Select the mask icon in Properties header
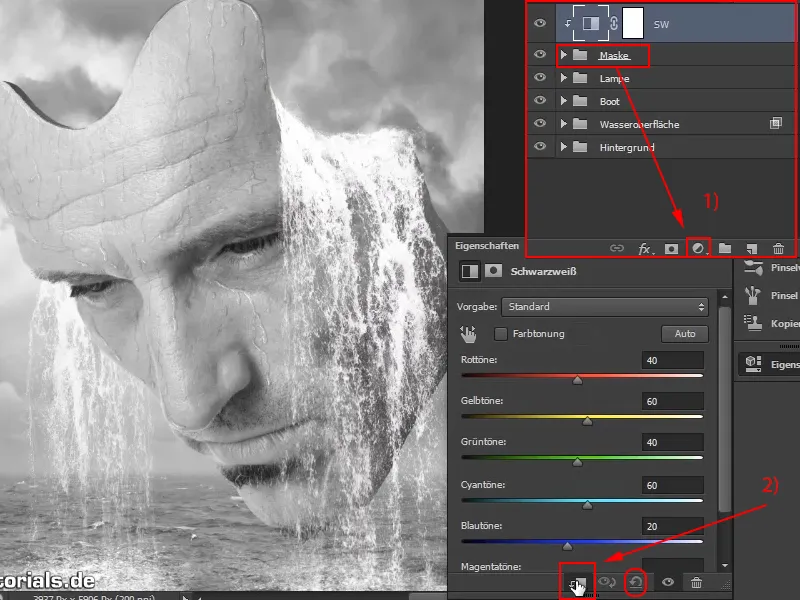Screen dimensions: 800x600 coord(493,270)
